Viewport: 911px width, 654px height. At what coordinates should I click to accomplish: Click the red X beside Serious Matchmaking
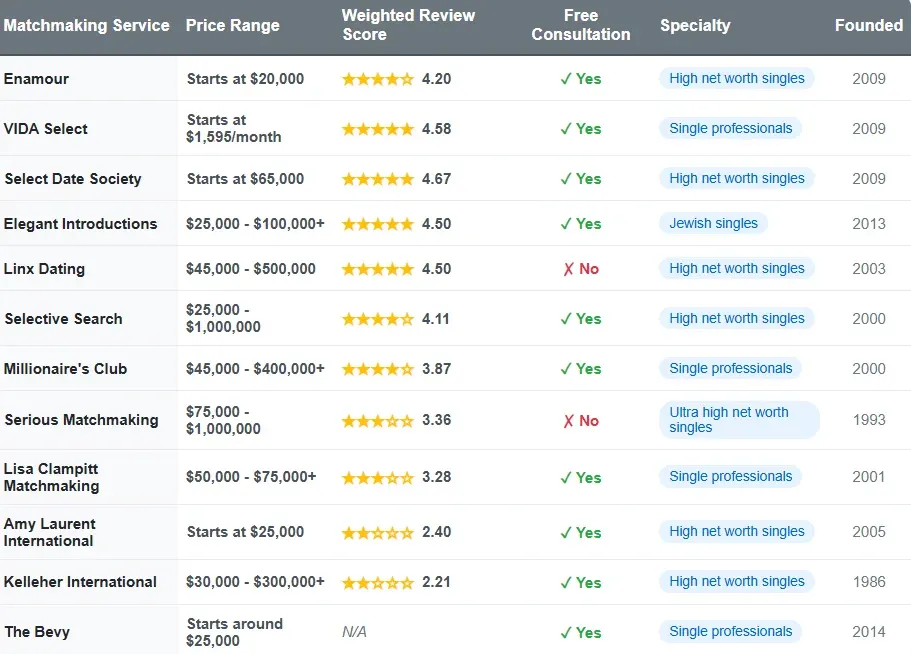point(580,420)
